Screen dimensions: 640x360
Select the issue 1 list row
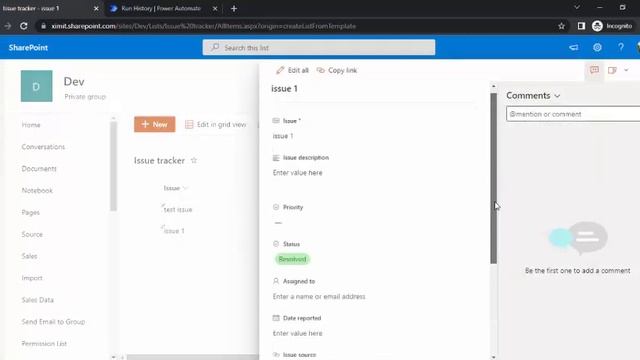[x=174, y=231]
